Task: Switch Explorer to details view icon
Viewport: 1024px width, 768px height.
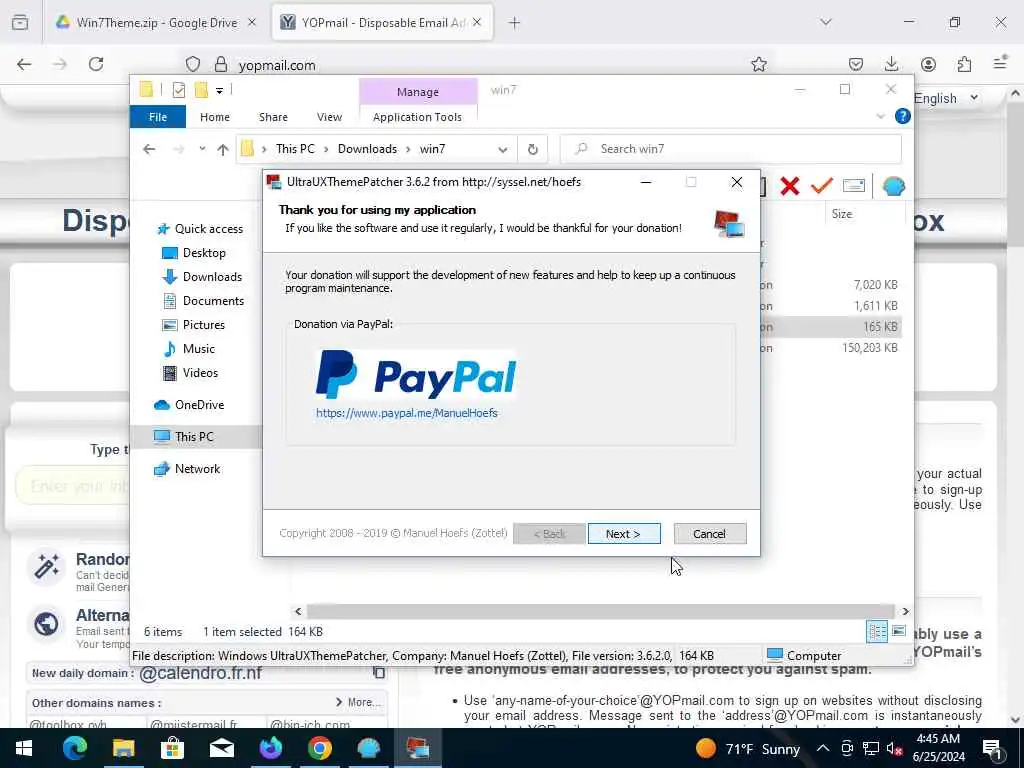Action: pos(876,632)
